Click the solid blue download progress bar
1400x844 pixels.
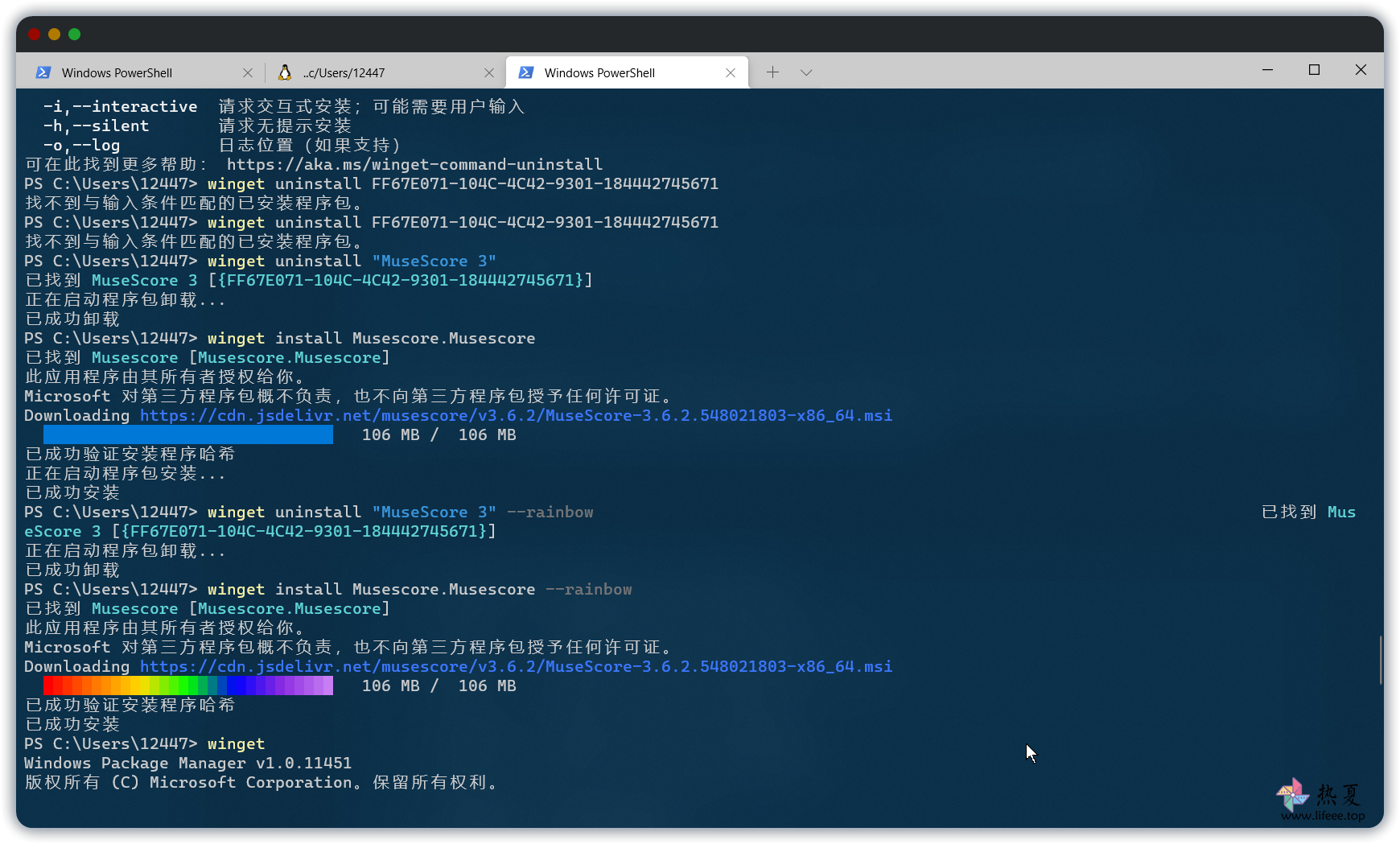pos(188,435)
